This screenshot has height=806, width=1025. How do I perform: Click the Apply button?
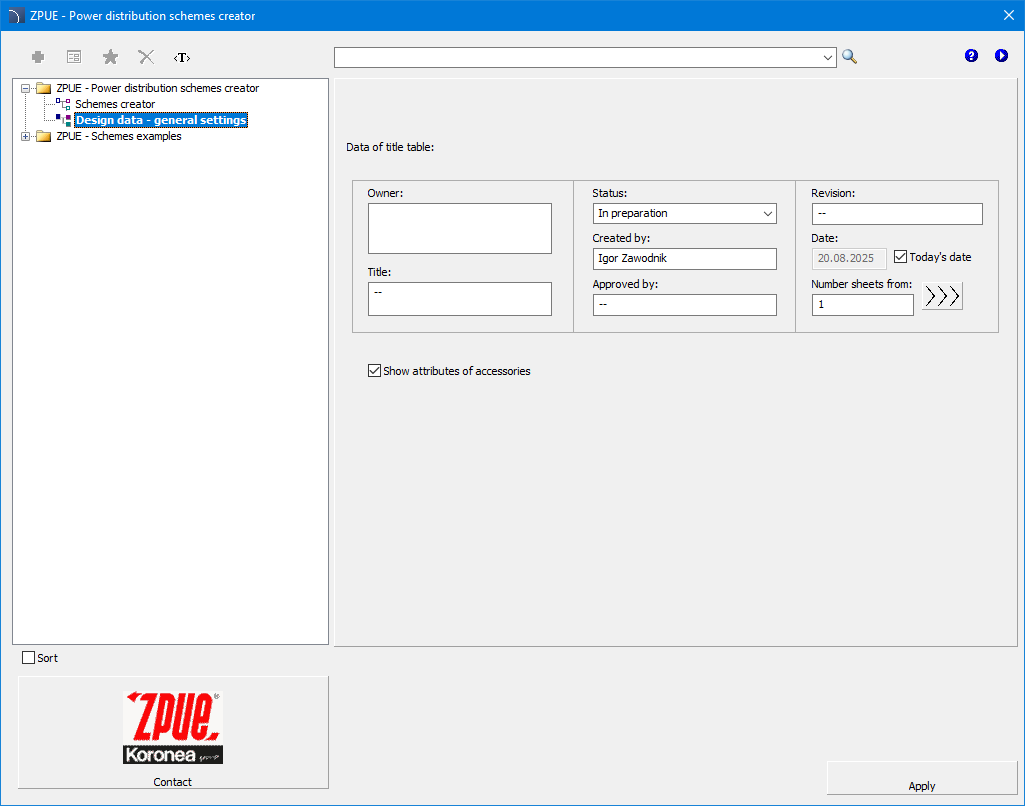click(x=922, y=778)
